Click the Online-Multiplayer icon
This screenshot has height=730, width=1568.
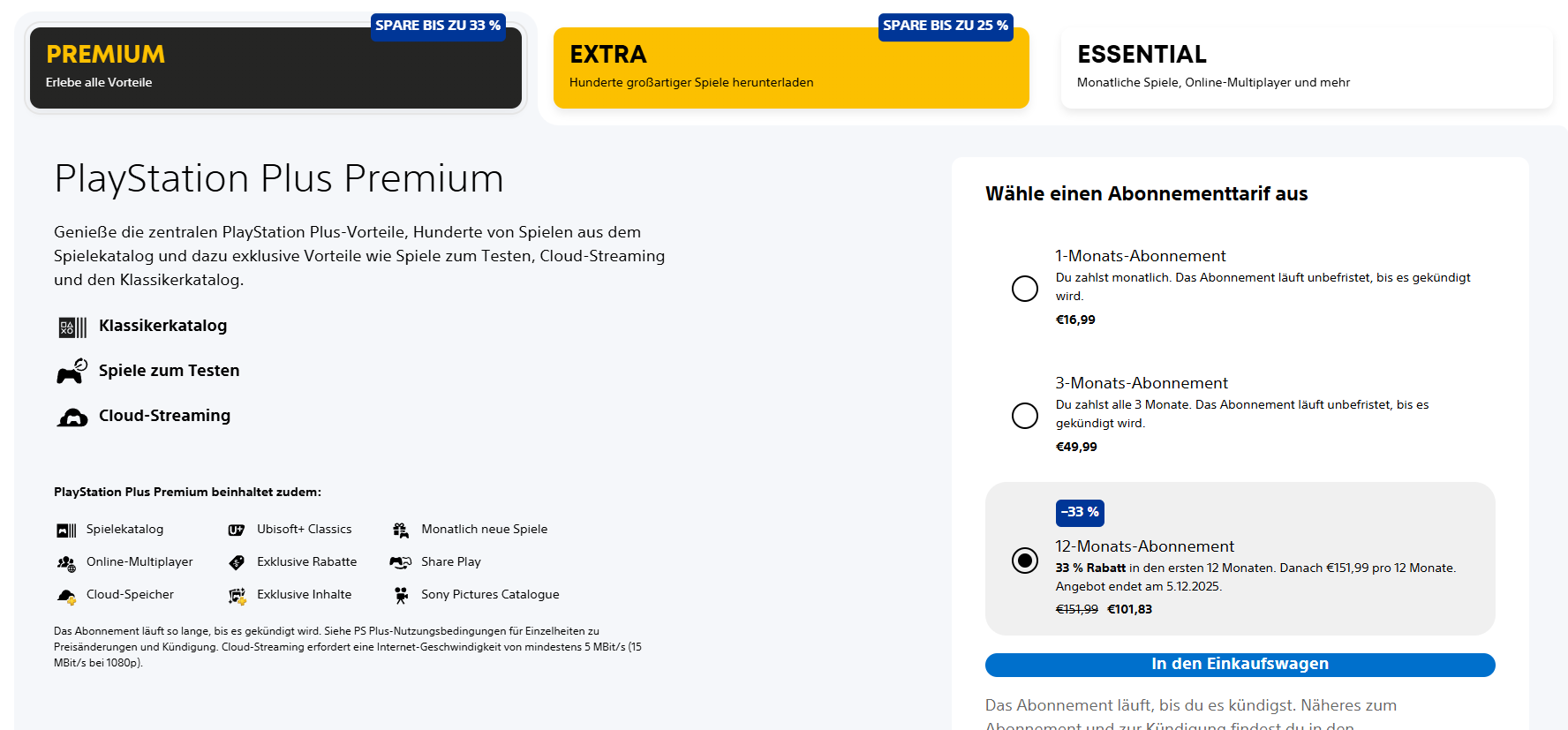[x=66, y=563]
